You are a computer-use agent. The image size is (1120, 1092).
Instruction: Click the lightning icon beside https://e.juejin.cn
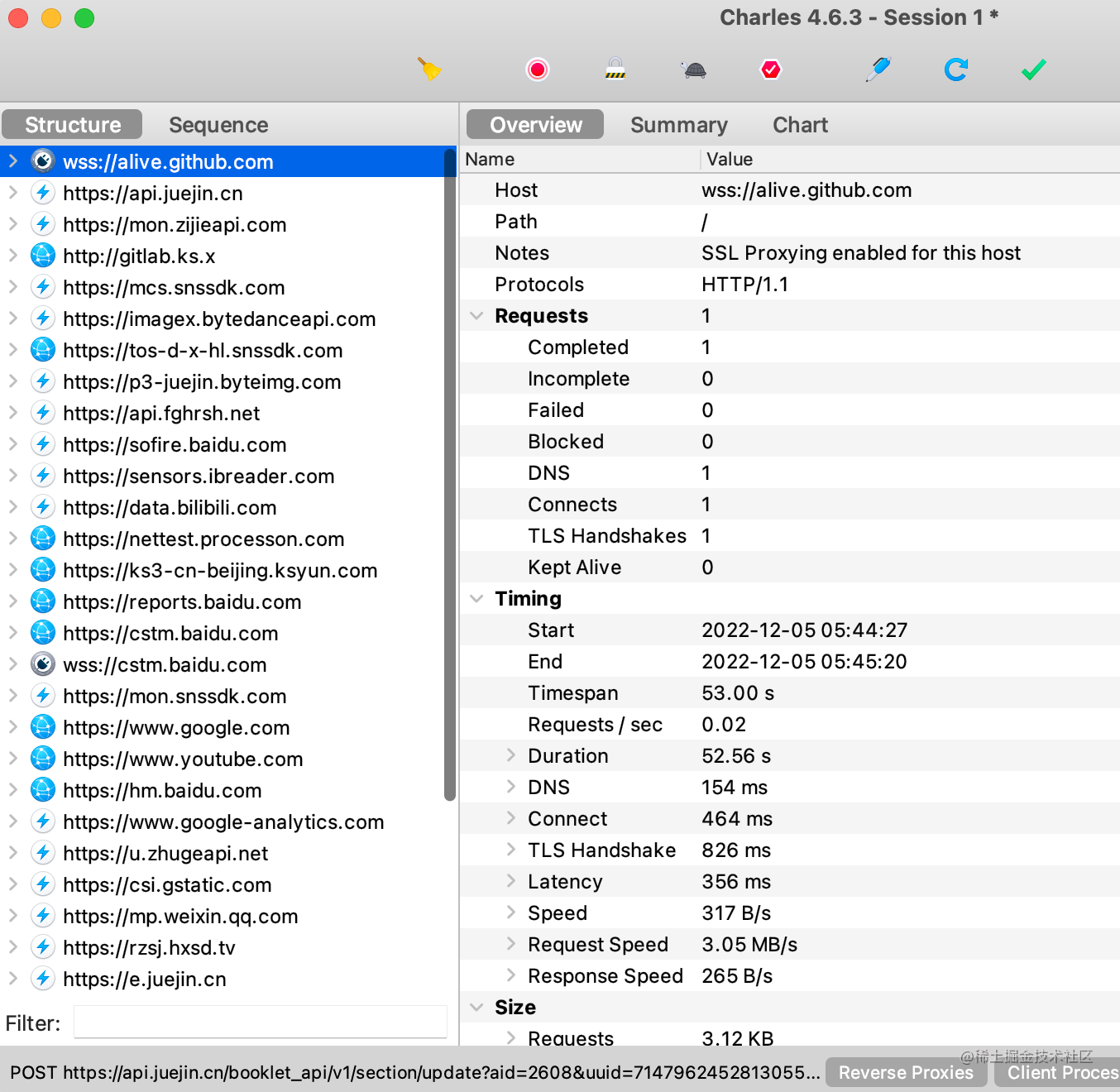tap(43, 979)
